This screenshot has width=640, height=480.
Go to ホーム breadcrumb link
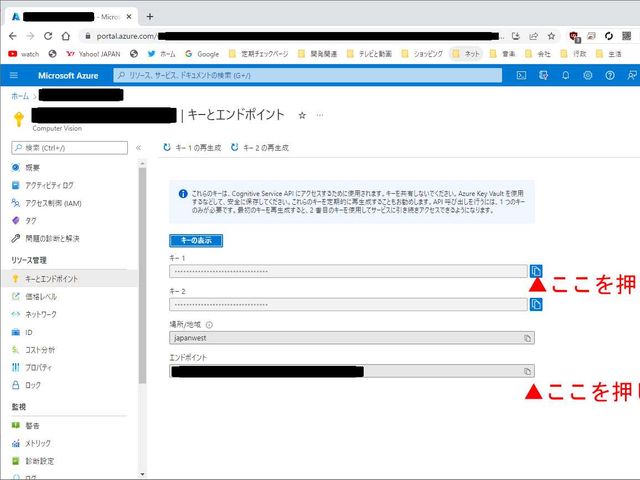coord(20,96)
